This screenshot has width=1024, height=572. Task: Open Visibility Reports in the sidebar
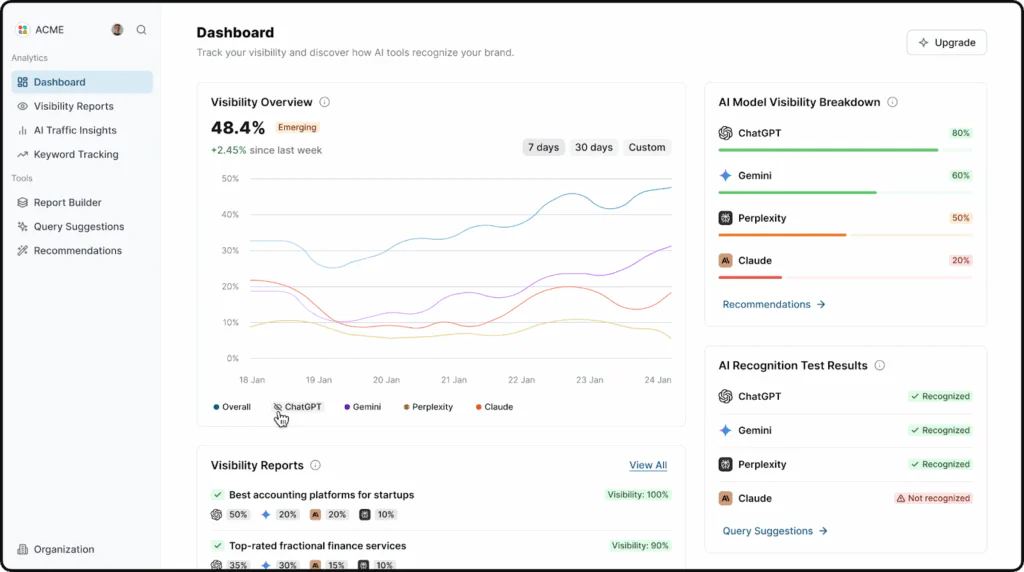[x=73, y=106]
